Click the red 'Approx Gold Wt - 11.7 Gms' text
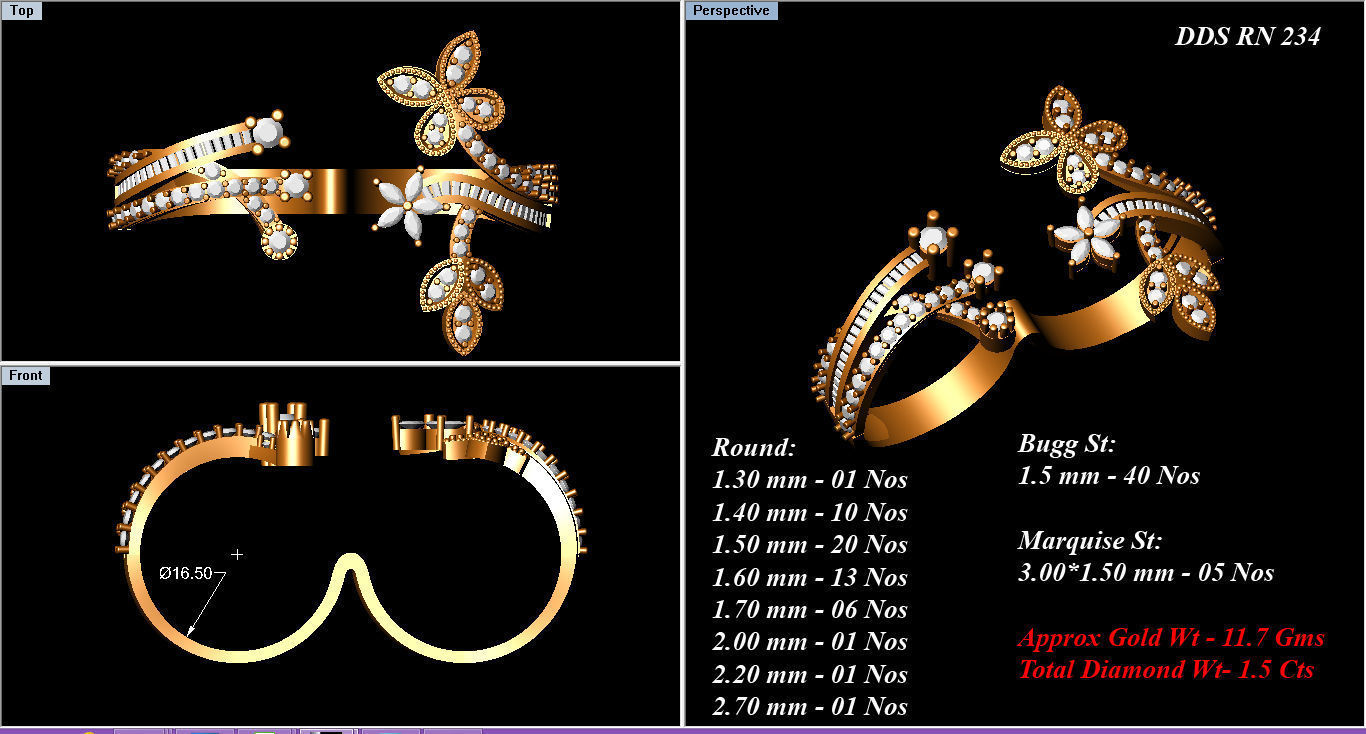1366x734 pixels. [x=1171, y=637]
